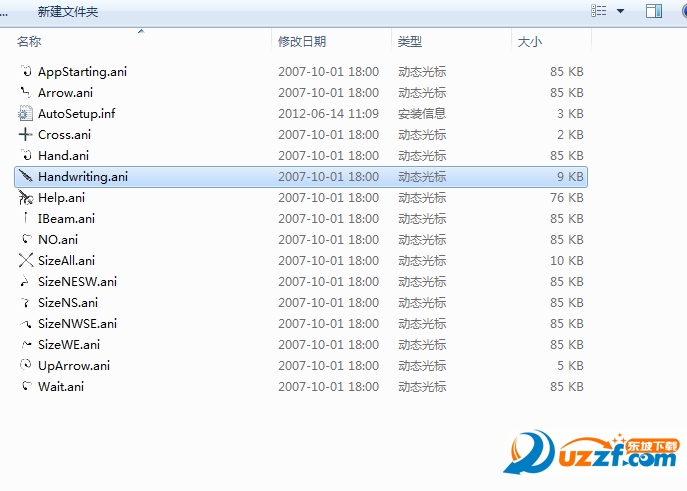Image resolution: width=687 pixels, height=491 pixels.
Task: Select the file name Wait.ani
Action: tap(61, 387)
